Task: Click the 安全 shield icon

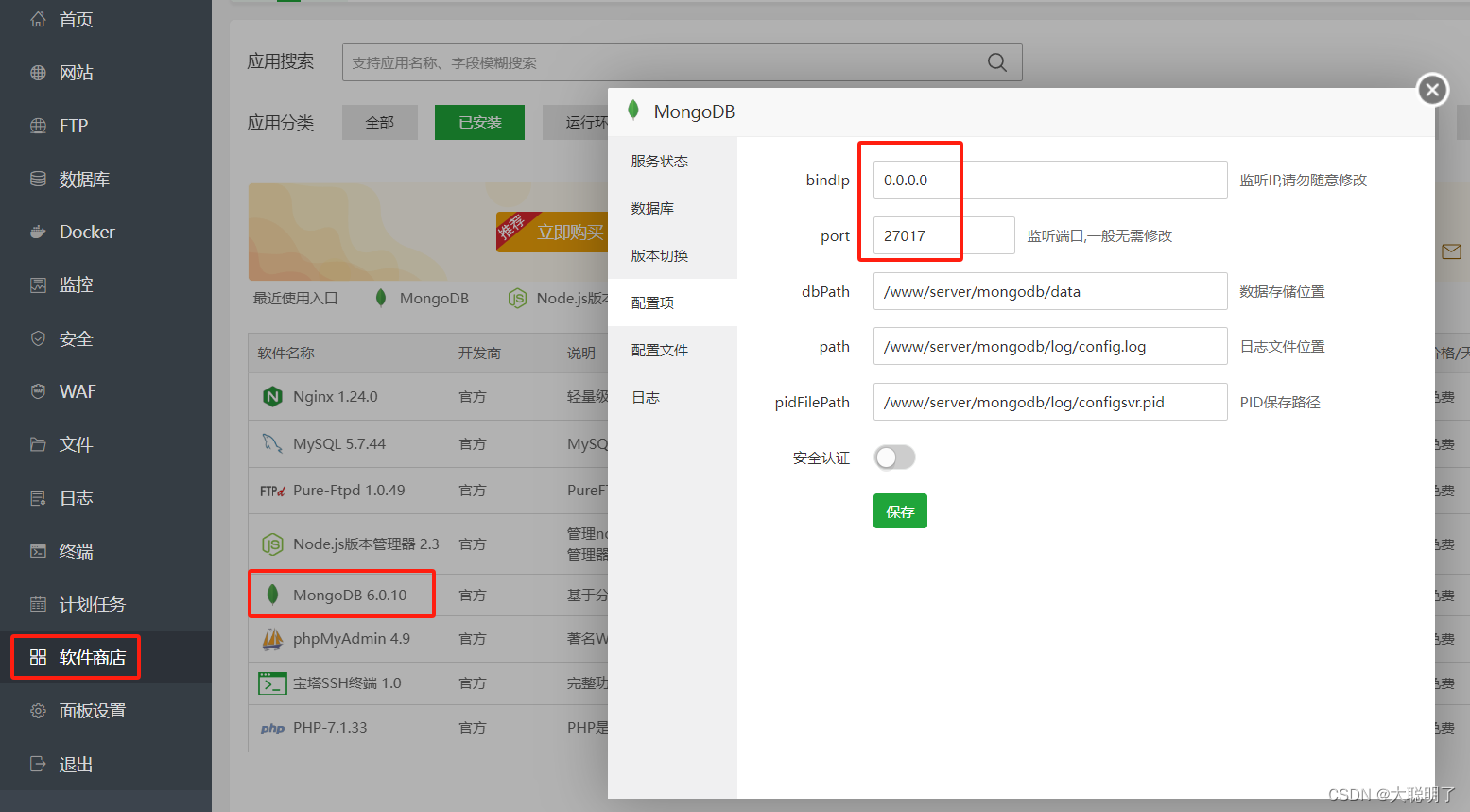Action: tap(38, 338)
